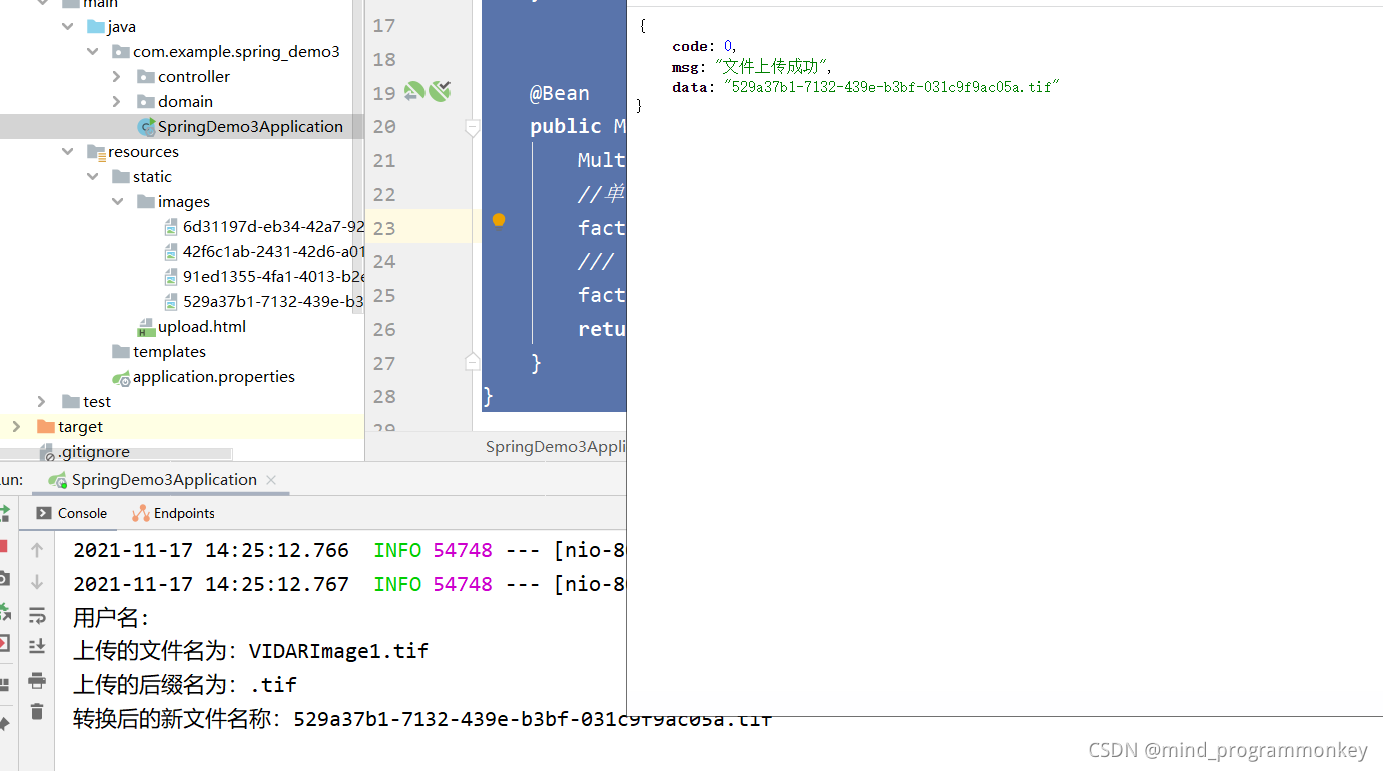Select the static folder
This screenshot has width=1383, height=771.
(x=141, y=176)
